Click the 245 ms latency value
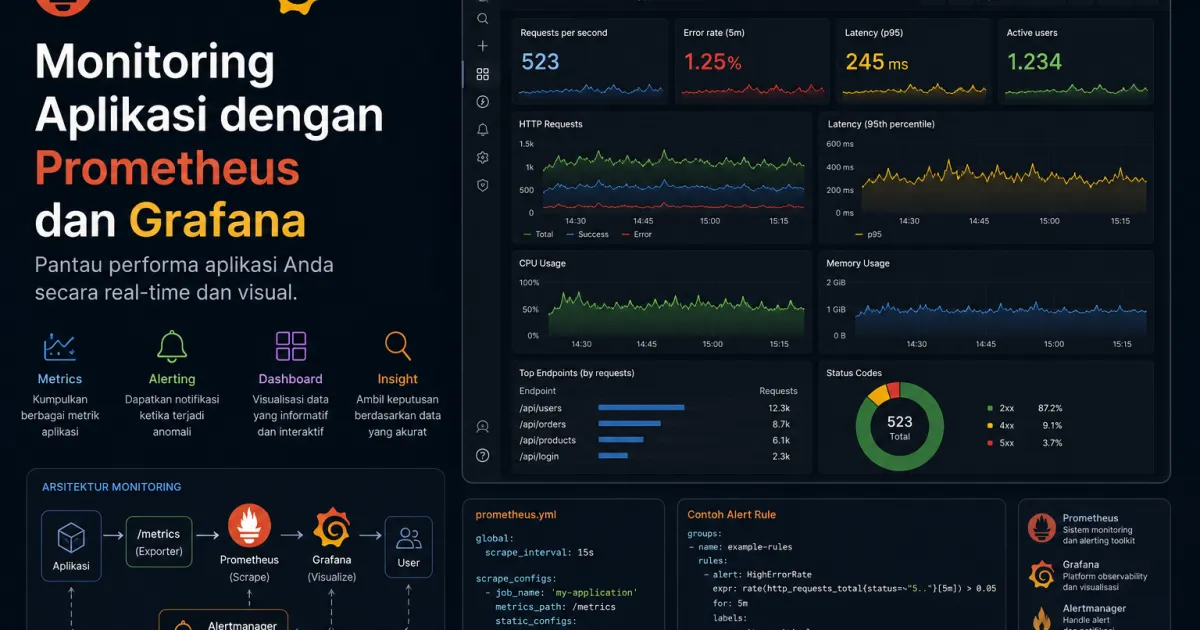The height and width of the screenshot is (630, 1200). 877,62
